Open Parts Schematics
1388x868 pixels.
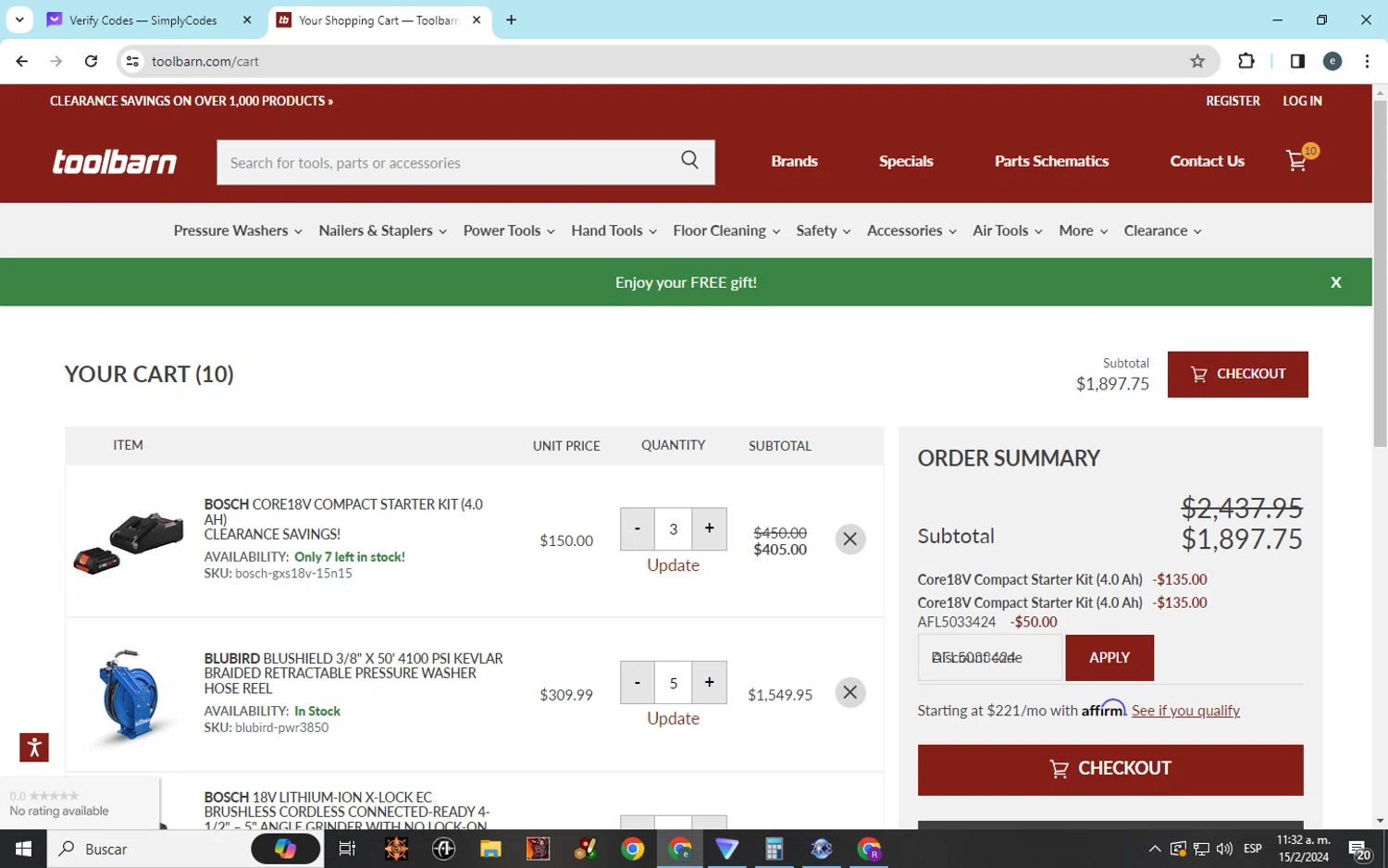click(1051, 161)
